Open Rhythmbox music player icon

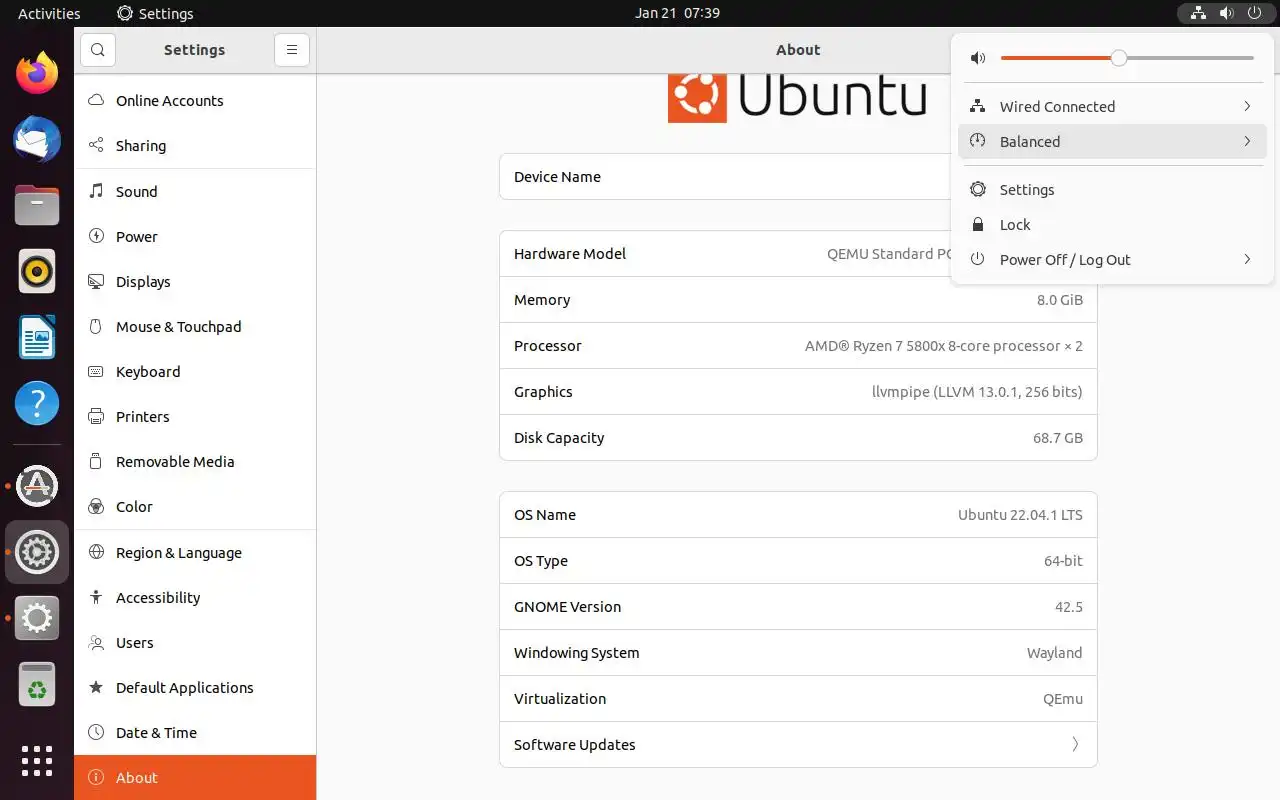(37, 271)
